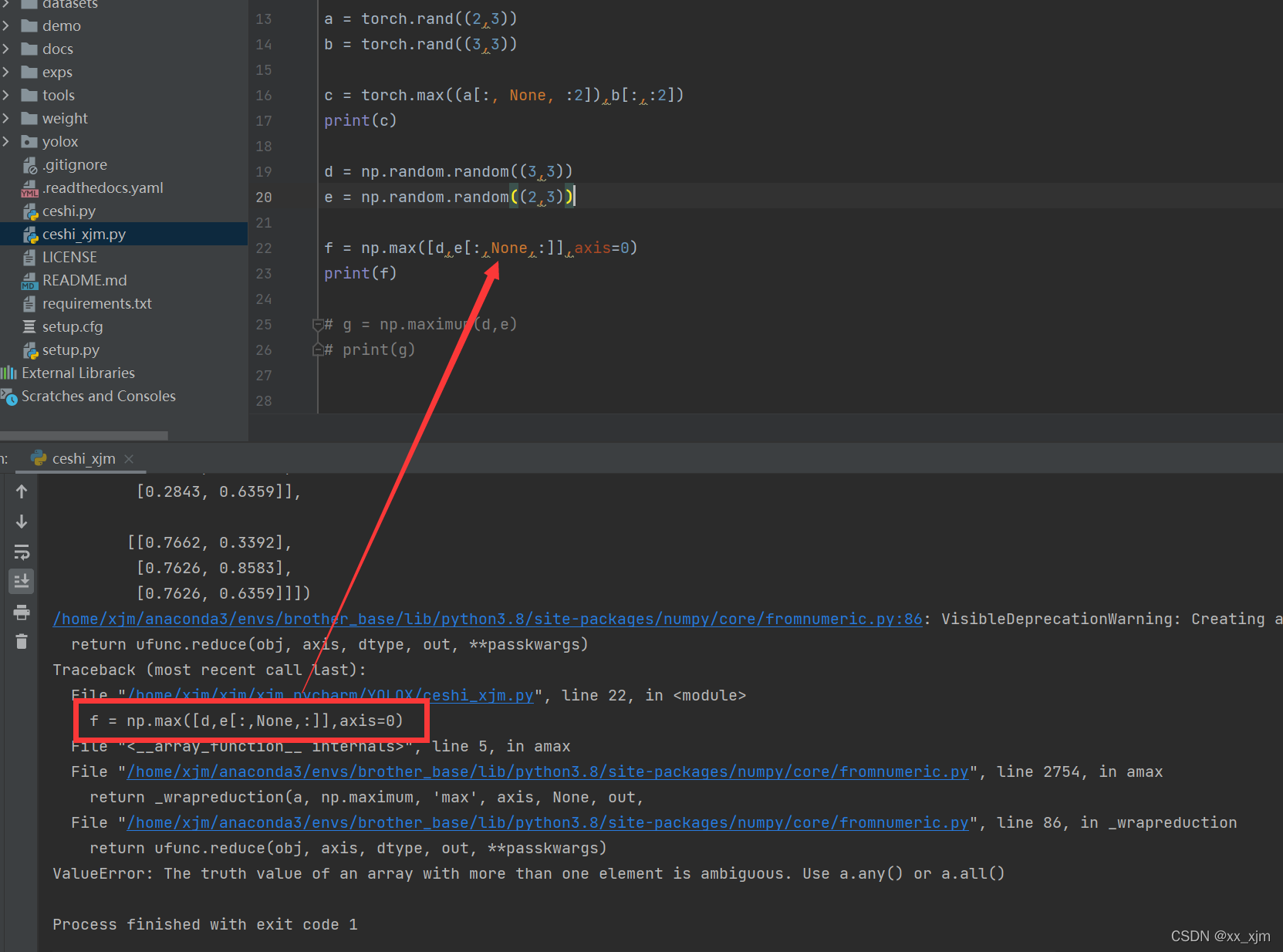Open Scratches and Consoles node
1283x952 pixels.
click(99, 397)
